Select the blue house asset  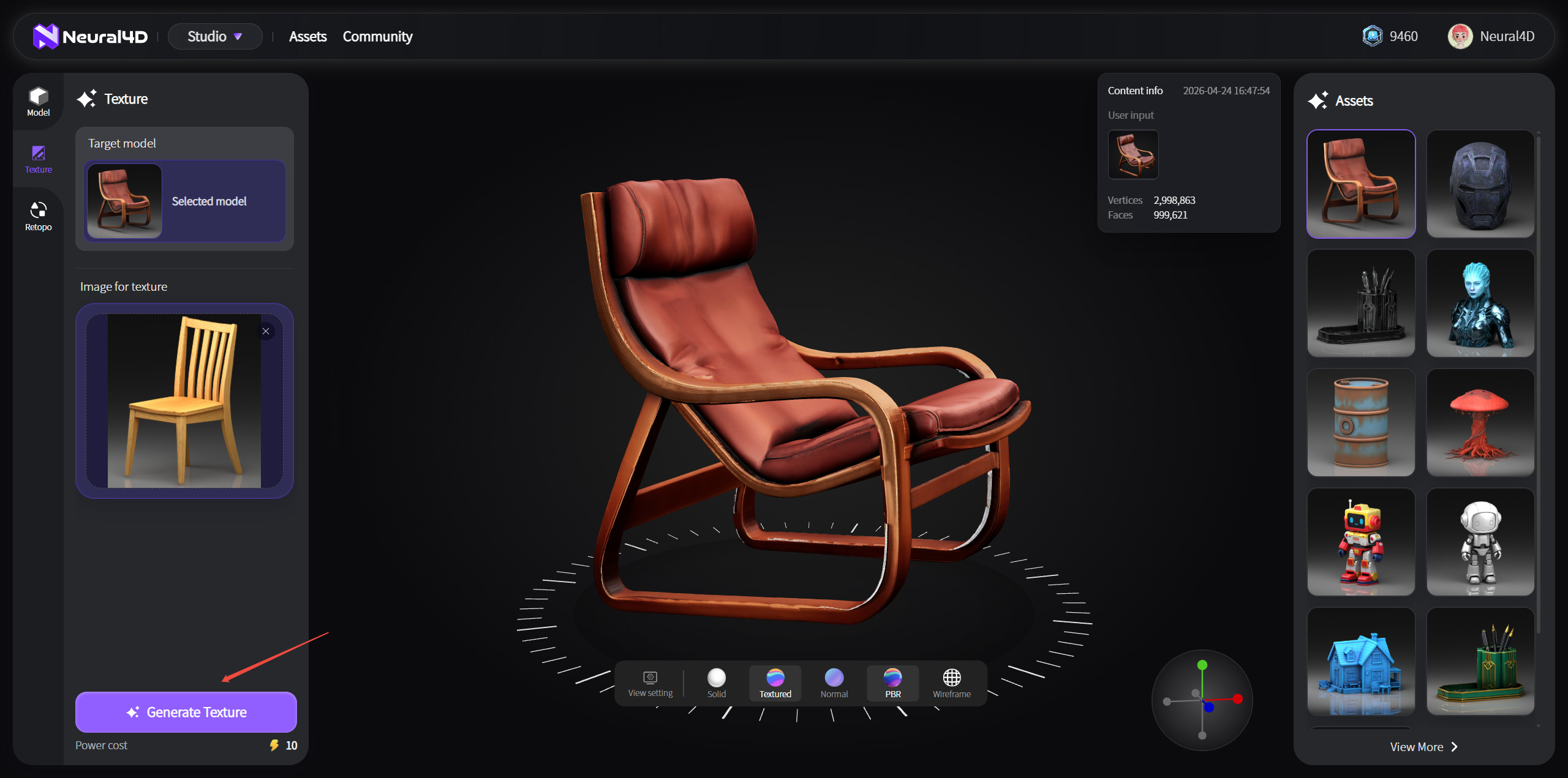[1361, 661]
